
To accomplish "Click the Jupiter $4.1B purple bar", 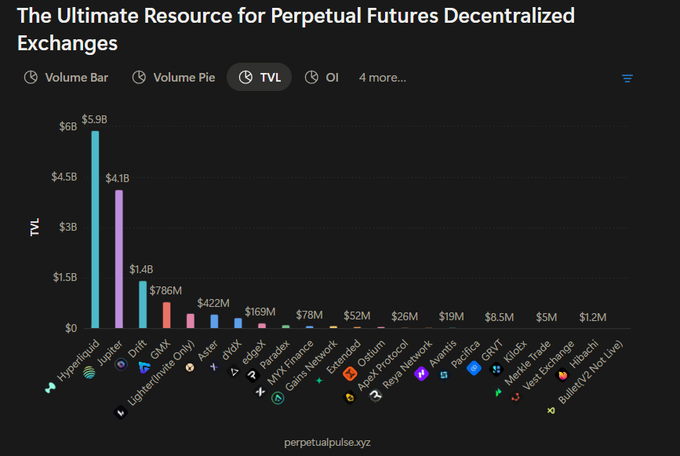I will [119, 259].
